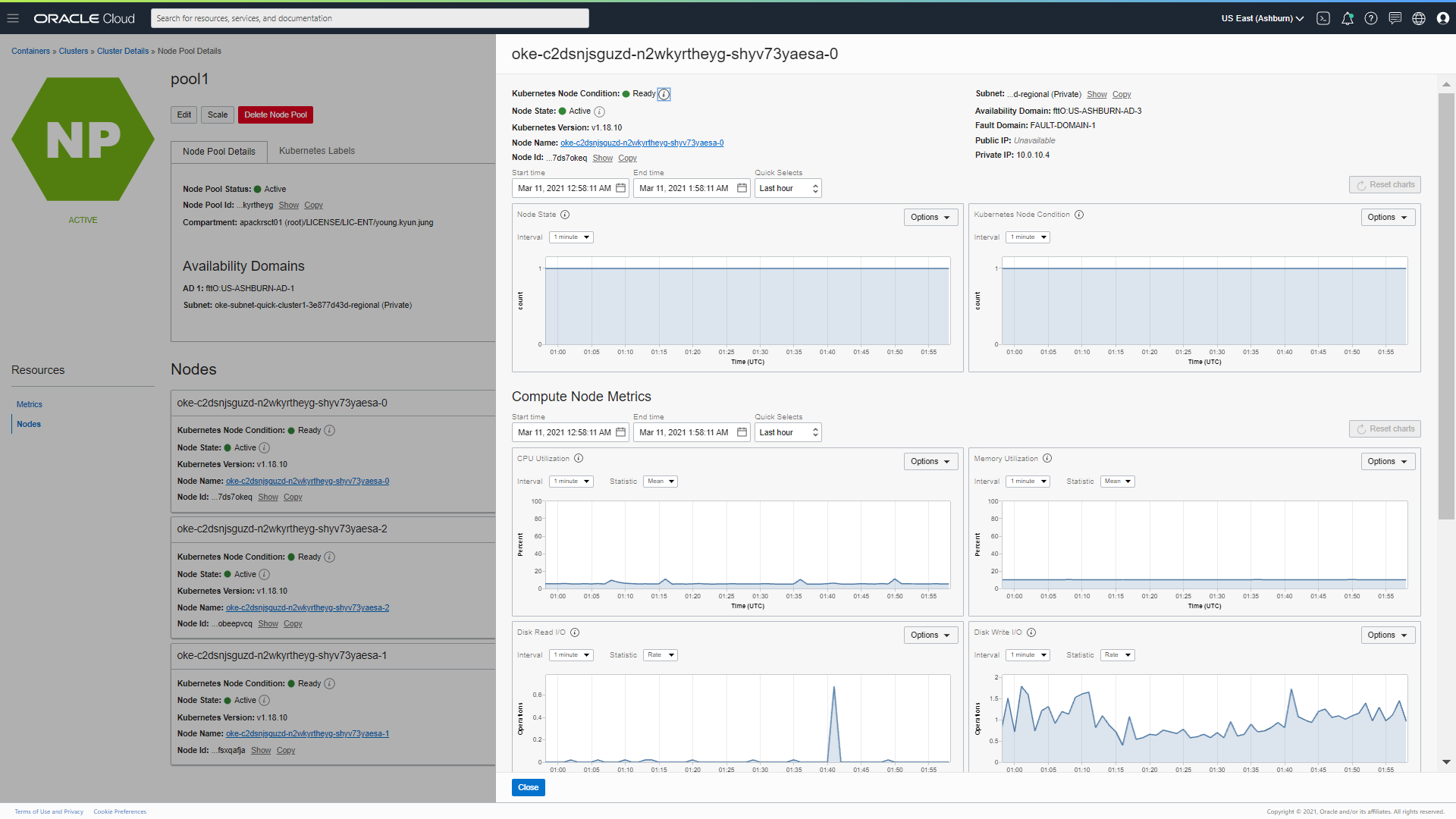Screen dimensions: 1456x819
Task: Open the announcements bell icon
Action: [1348, 18]
